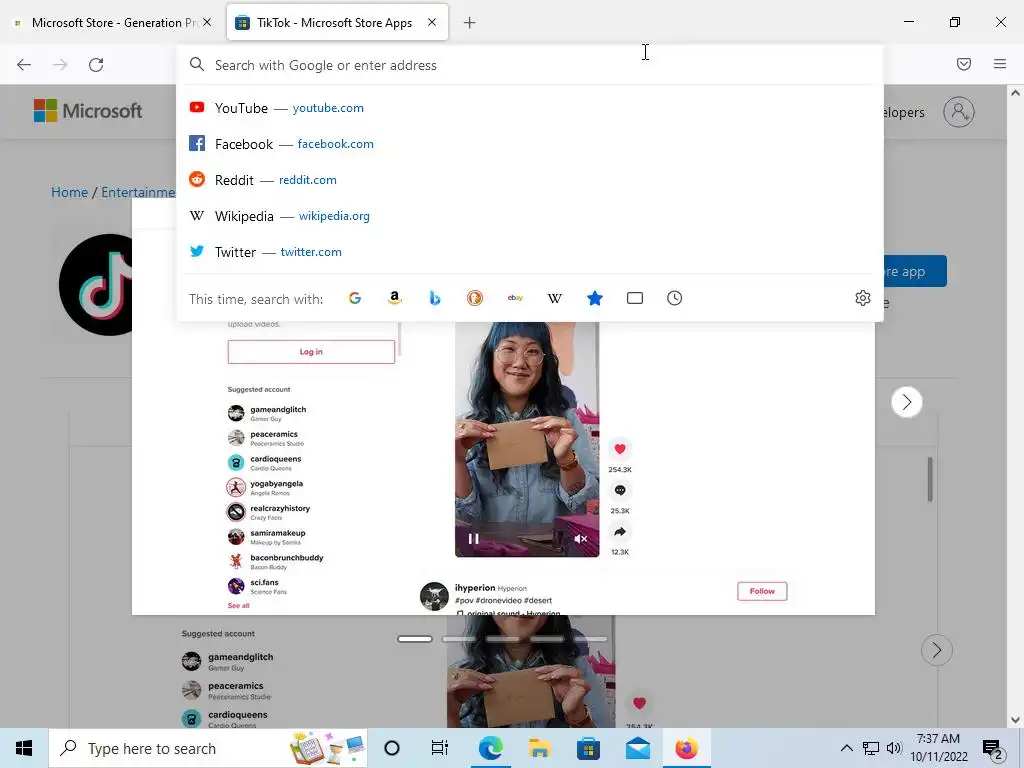
Task: Open the Mail app from taskbar
Action: pos(637,748)
